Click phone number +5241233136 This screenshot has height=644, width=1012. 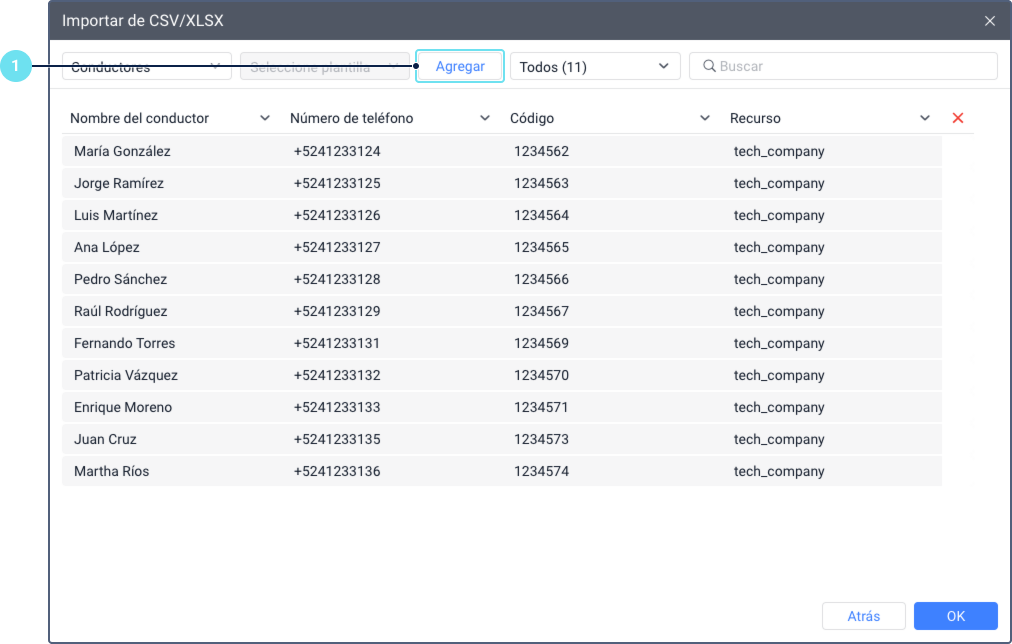337,472
